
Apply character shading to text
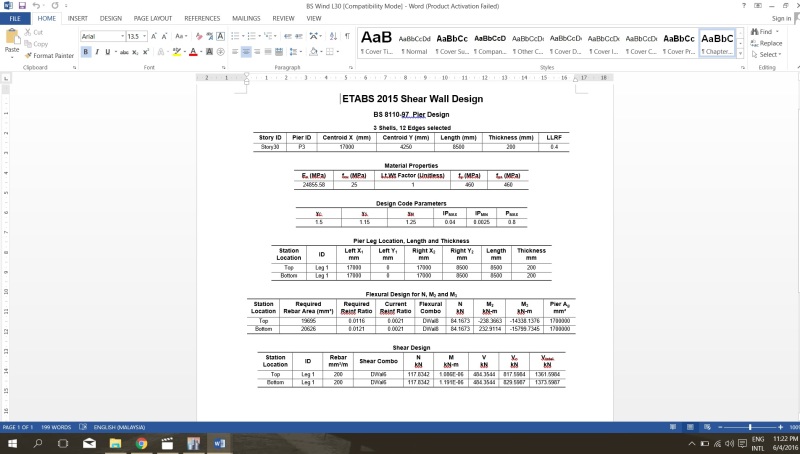coord(209,52)
